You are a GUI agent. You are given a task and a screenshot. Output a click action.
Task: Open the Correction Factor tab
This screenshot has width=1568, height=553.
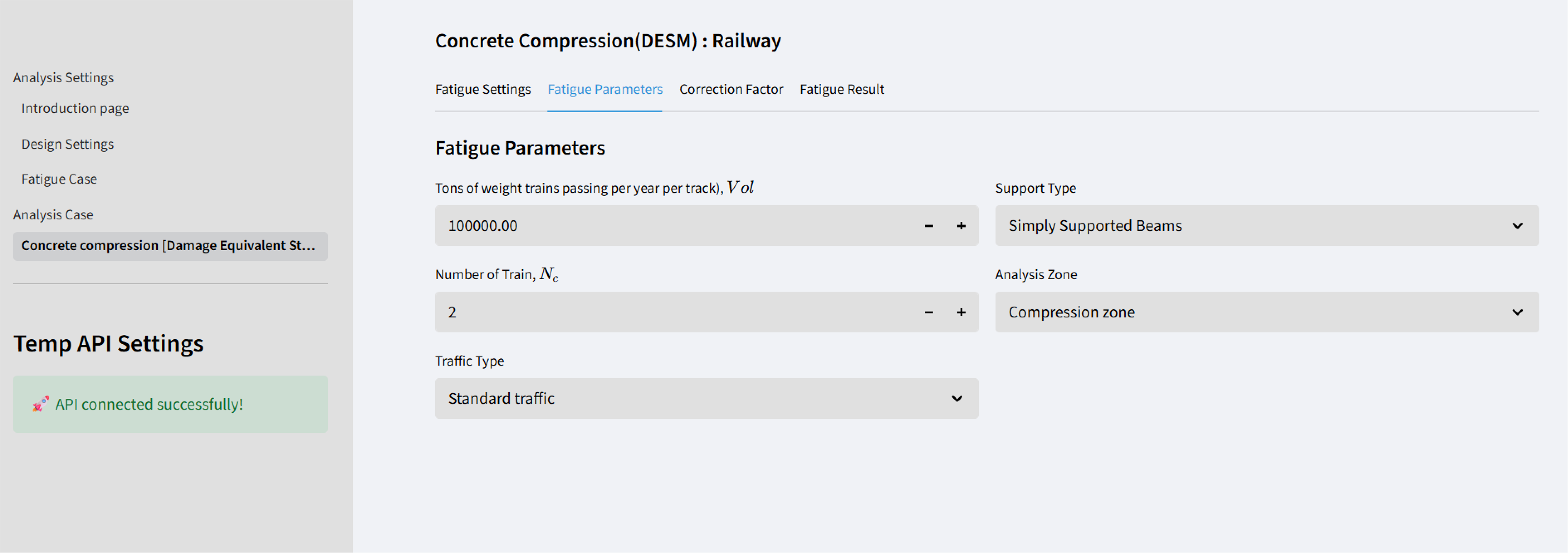(731, 89)
